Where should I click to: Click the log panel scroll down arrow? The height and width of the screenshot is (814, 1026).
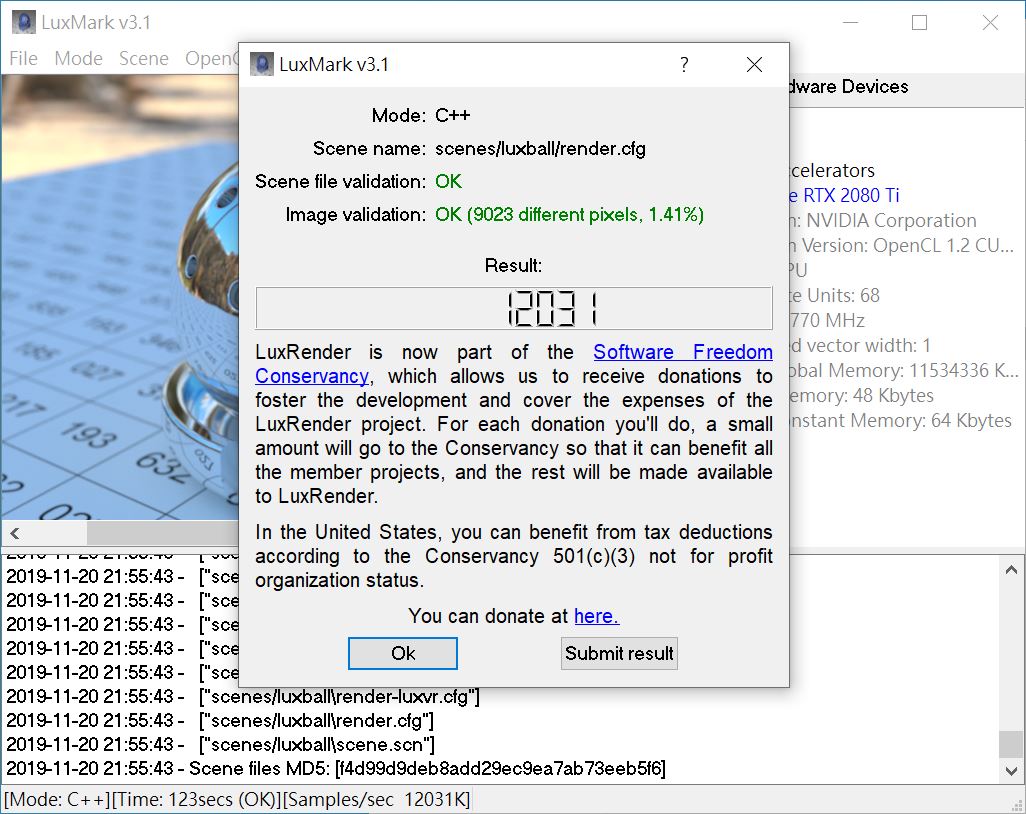(1011, 770)
